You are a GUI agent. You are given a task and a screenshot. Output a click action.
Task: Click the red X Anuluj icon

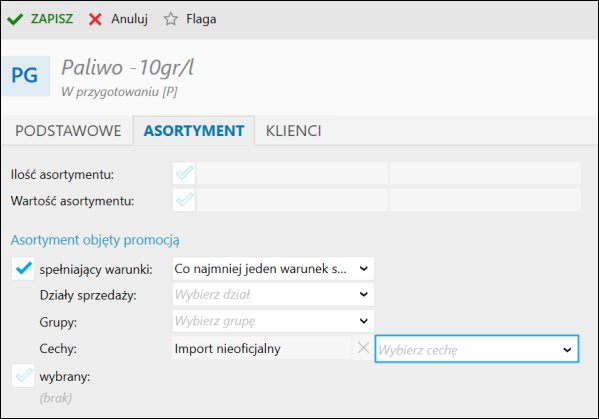click(x=95, y=19)
